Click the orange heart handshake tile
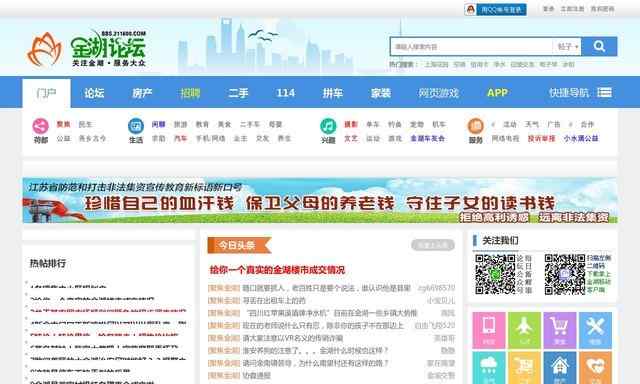Screen dimensions: 640x384 [595, 368]
